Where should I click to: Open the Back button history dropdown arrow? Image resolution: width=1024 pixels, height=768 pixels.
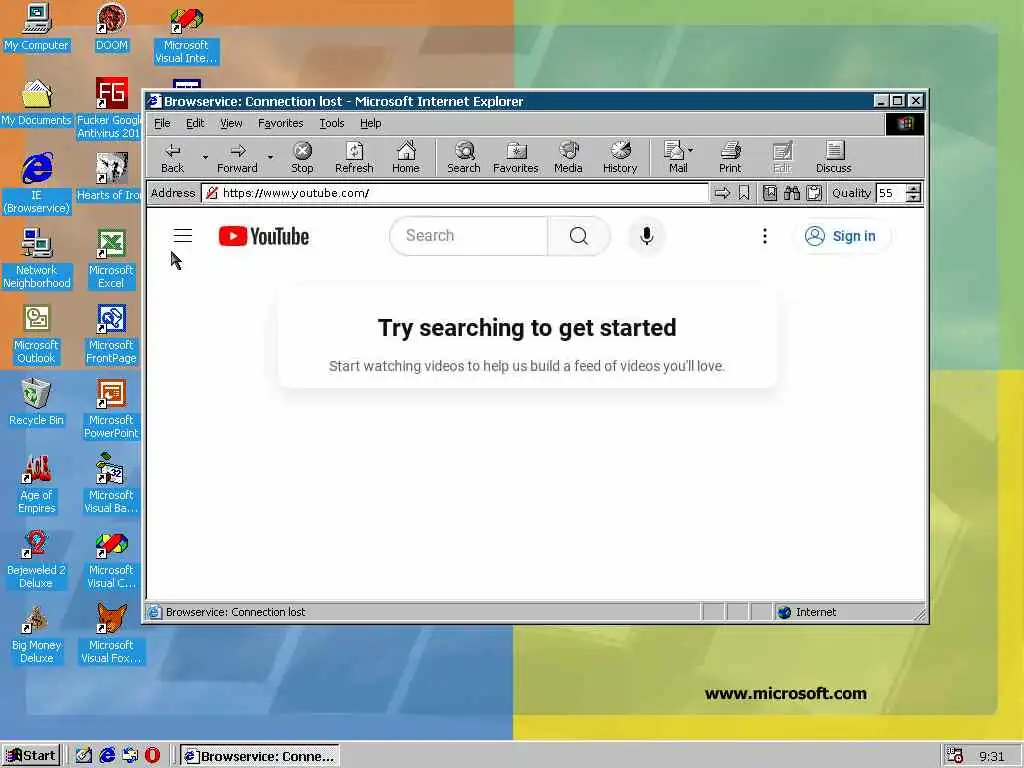click(x=205, y=157)
